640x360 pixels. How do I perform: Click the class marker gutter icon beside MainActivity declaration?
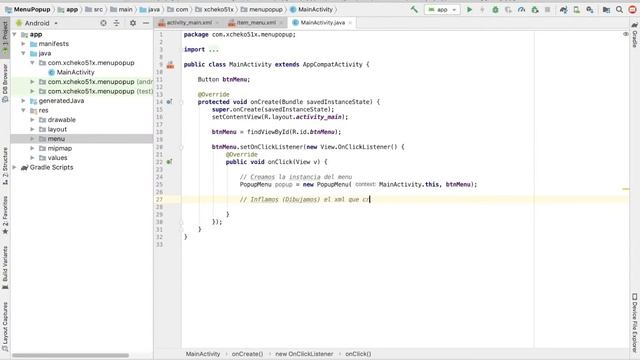tap(170, 64)
